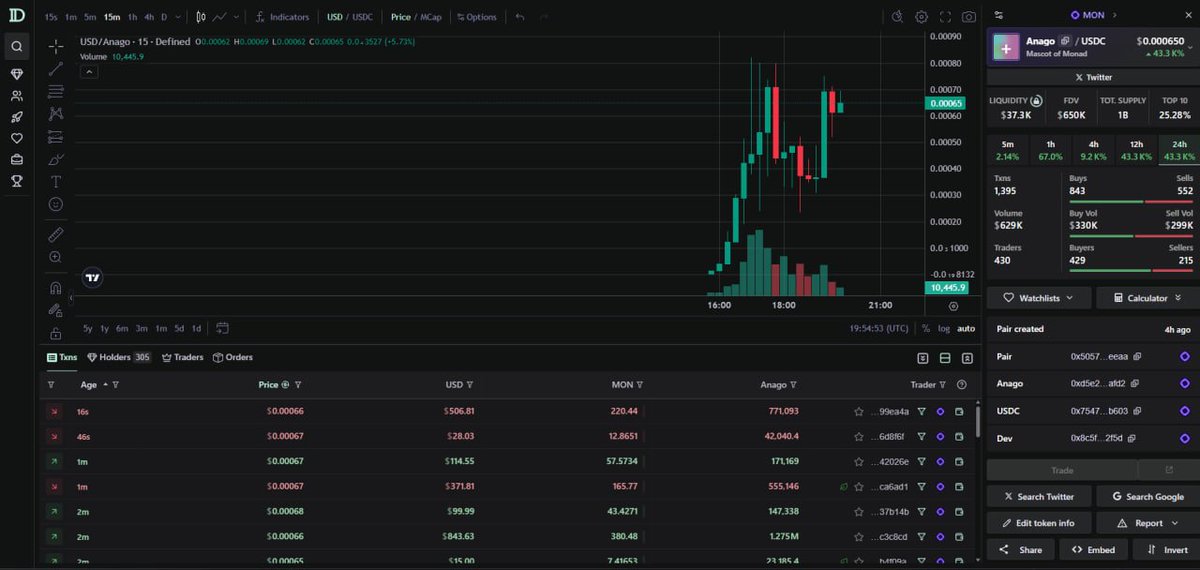Select the forecasting position tool
The width and height of the screenshot is (1200, 570).
pyautogui.click(x=56, y=137)
